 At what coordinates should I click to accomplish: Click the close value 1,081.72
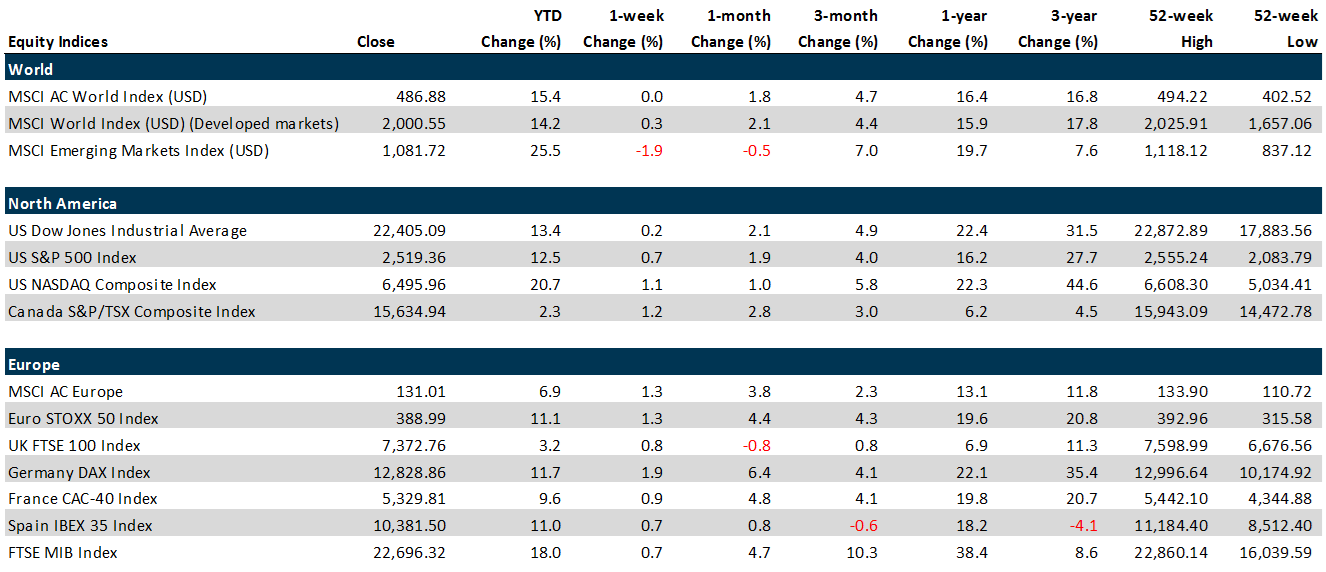(412, 150)
